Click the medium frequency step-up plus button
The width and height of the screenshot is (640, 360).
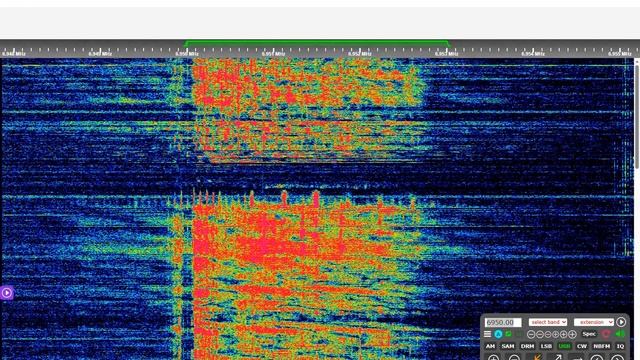[564, 334]
